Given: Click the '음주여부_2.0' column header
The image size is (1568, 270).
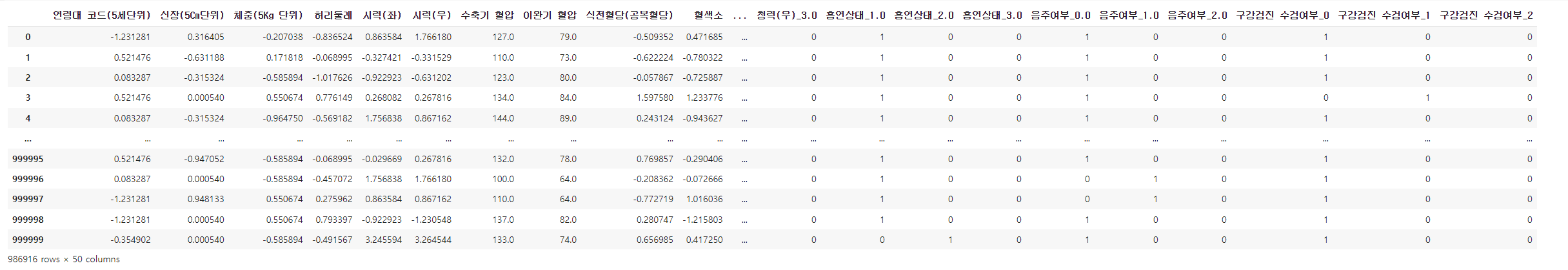Looking at the screenshot, I should tap(1197, 16).
